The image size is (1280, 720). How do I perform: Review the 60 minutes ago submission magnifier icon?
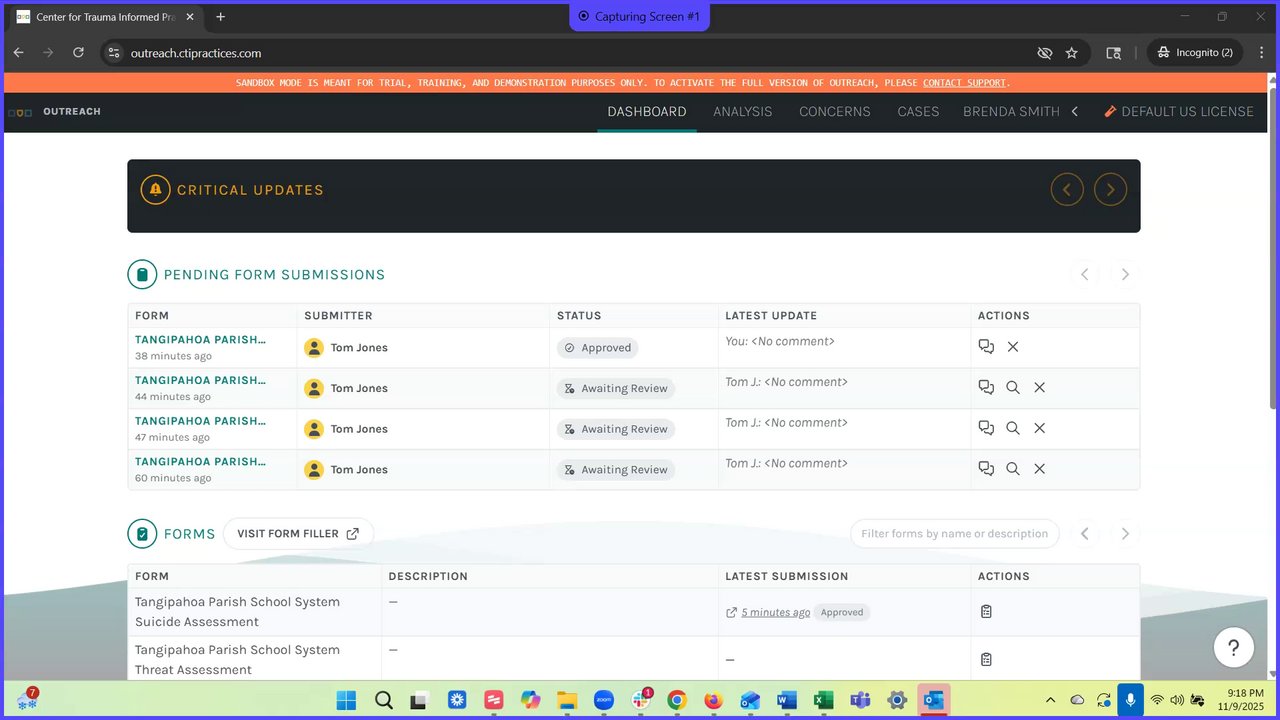click(x=1013, y=469)
